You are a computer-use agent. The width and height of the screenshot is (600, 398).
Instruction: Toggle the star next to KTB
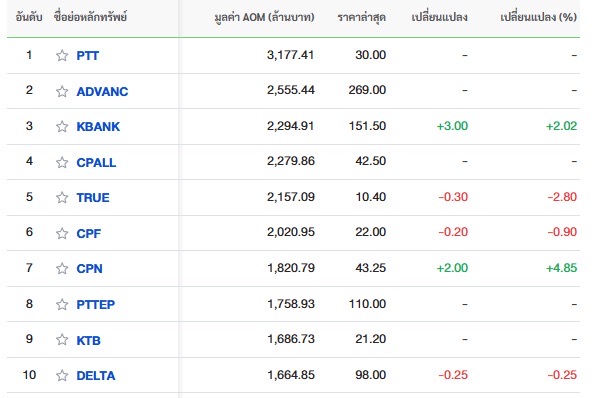[x=62, y=340]
